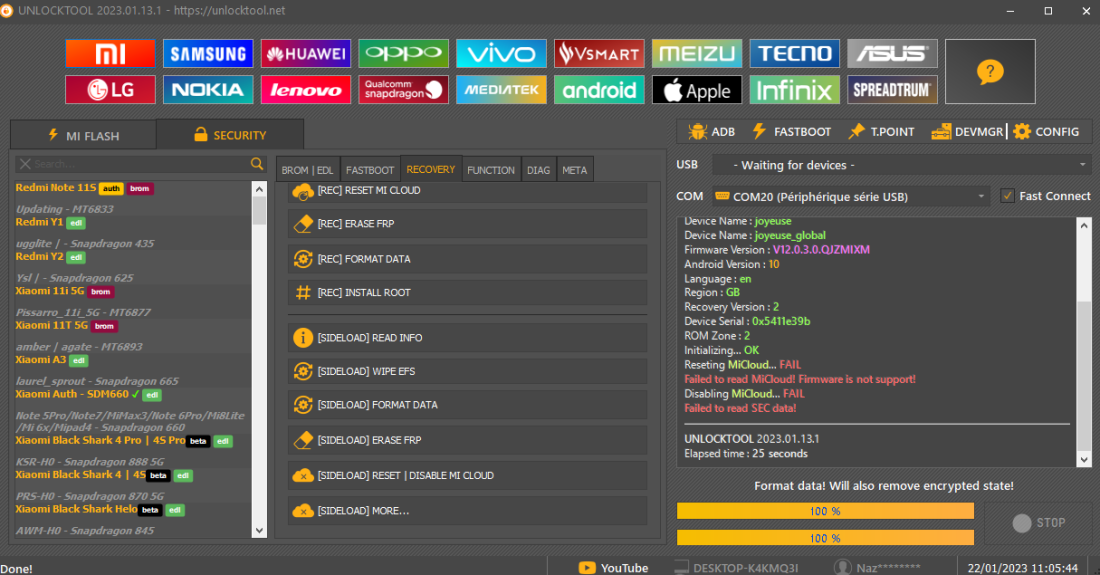The image size is (1100, 575).
Task: Select the Xiaomi MI brand logo
Action: click(x=110, y=53)
